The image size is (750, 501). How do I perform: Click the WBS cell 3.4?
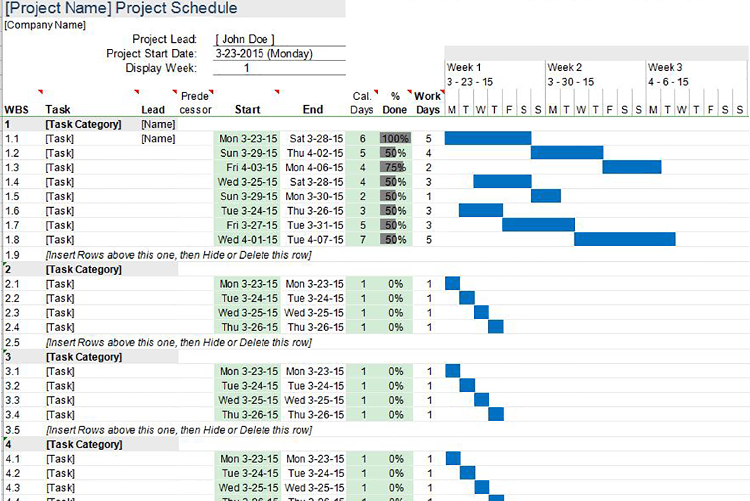click(x=12, y=414)
